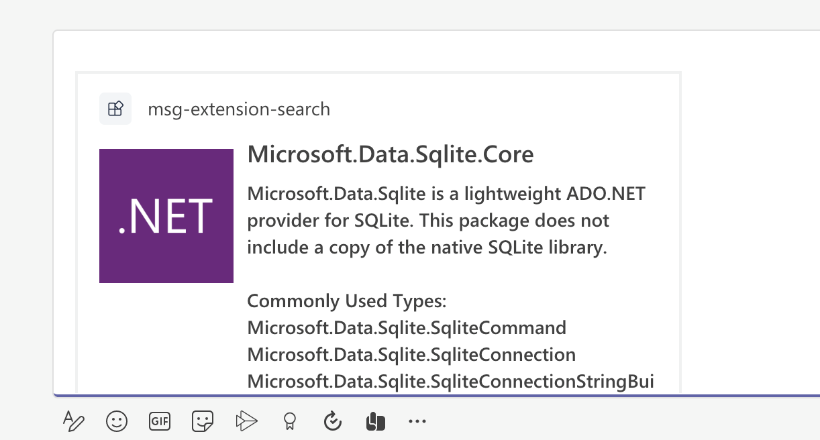820x440 pixels.
Task: Select the Microsoft.Data.Sqlite.SqliteConnection line
Action: (x=411, y=355)
